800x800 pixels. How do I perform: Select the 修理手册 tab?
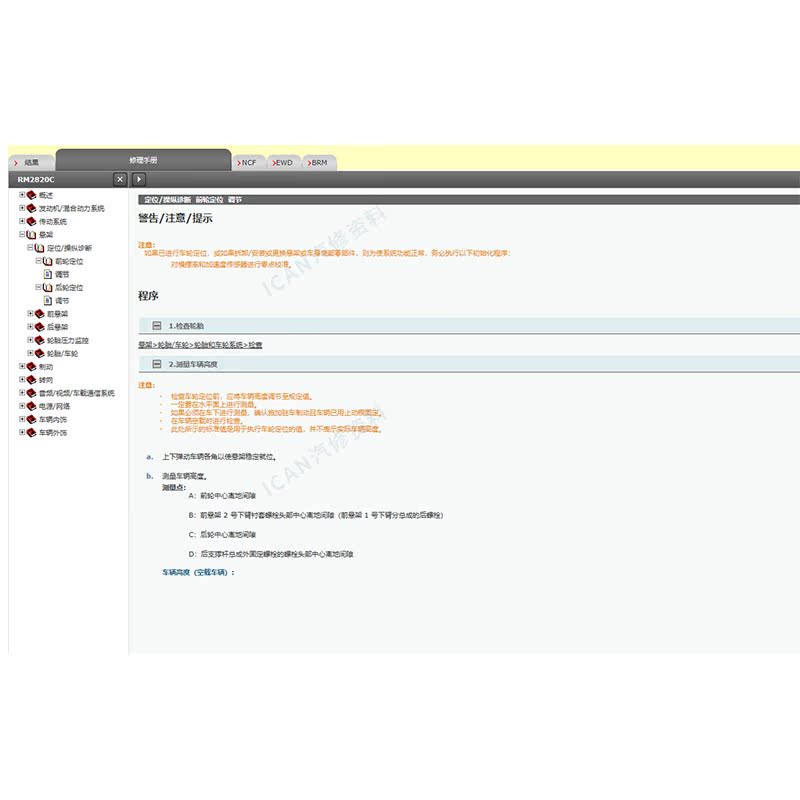pyautogui.click(x=143, y=160)
